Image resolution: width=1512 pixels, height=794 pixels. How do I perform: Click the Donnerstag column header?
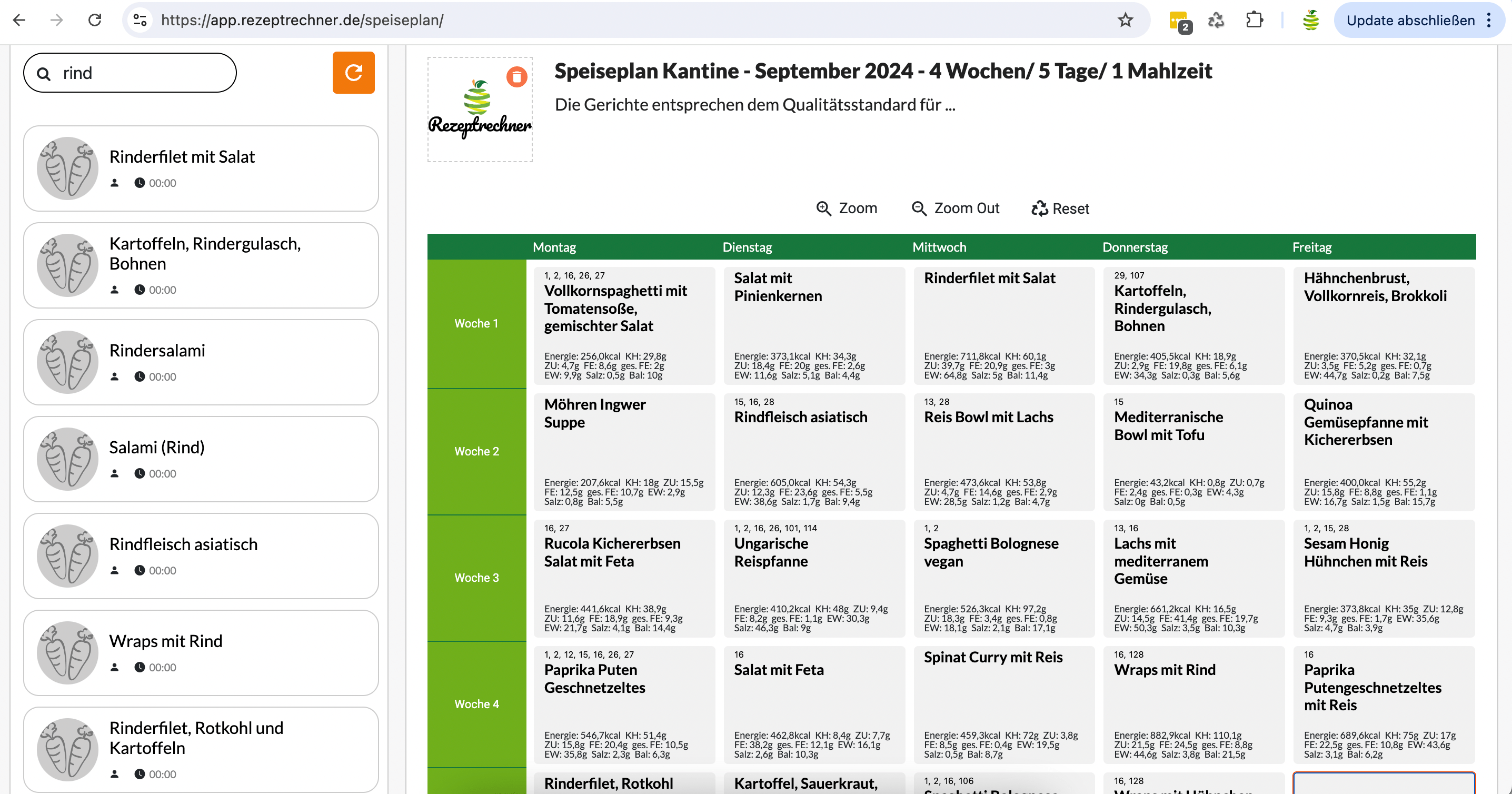click(1135, 247)
